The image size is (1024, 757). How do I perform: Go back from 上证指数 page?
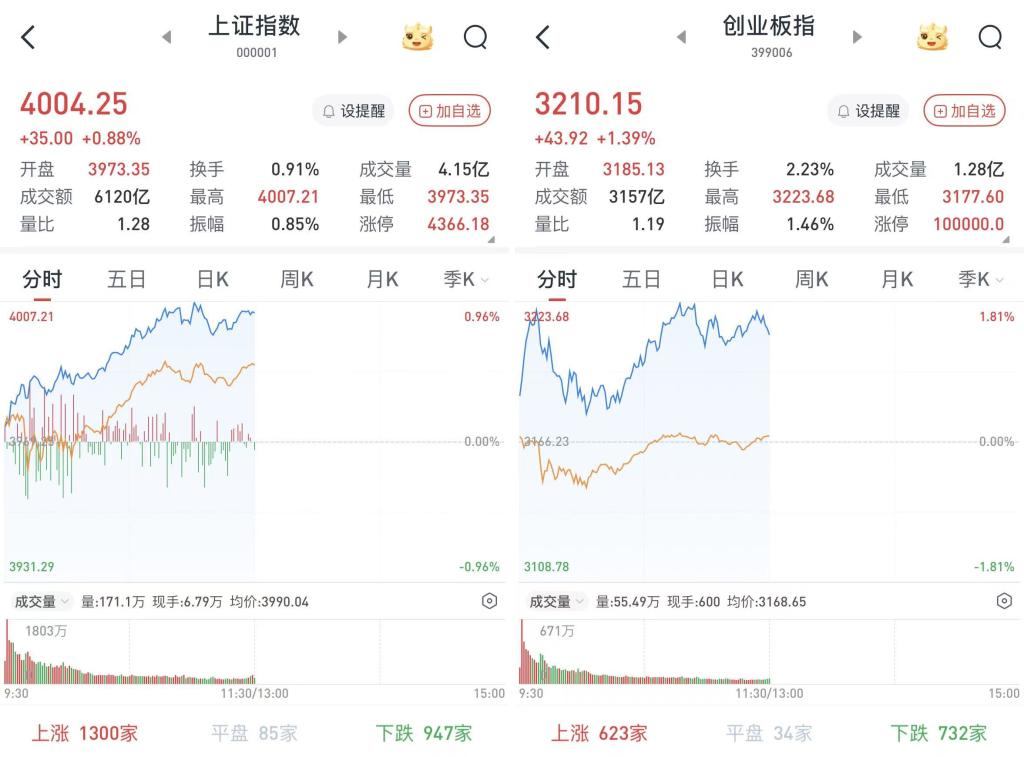[28, 38]
